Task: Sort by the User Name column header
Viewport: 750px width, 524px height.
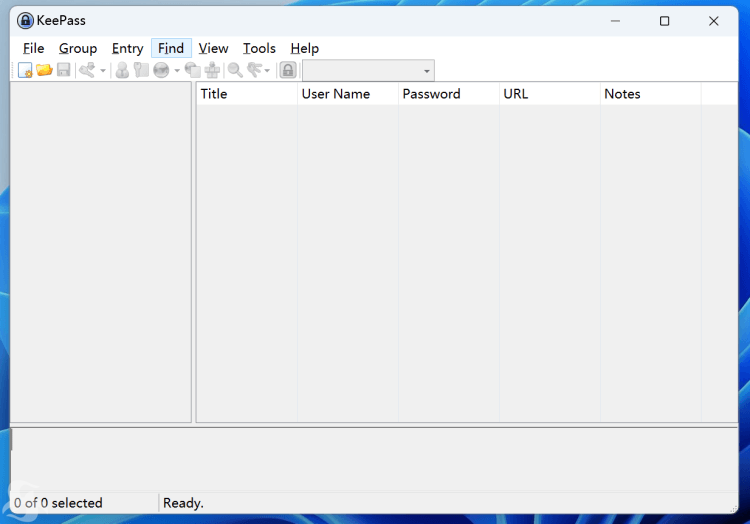Action: (348, 94)
